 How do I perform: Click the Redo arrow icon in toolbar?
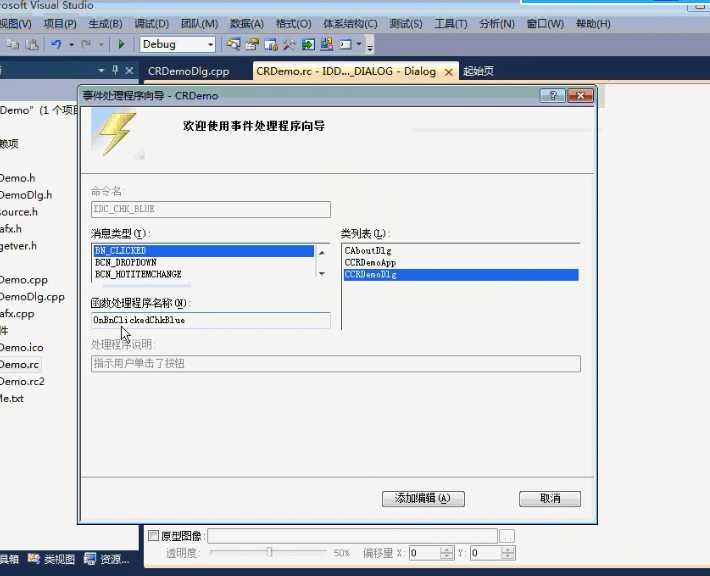(86, 44)
